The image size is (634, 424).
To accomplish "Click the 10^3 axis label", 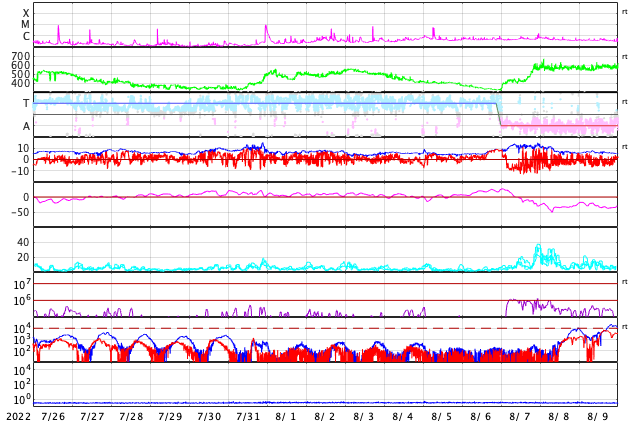I will 22,340.
